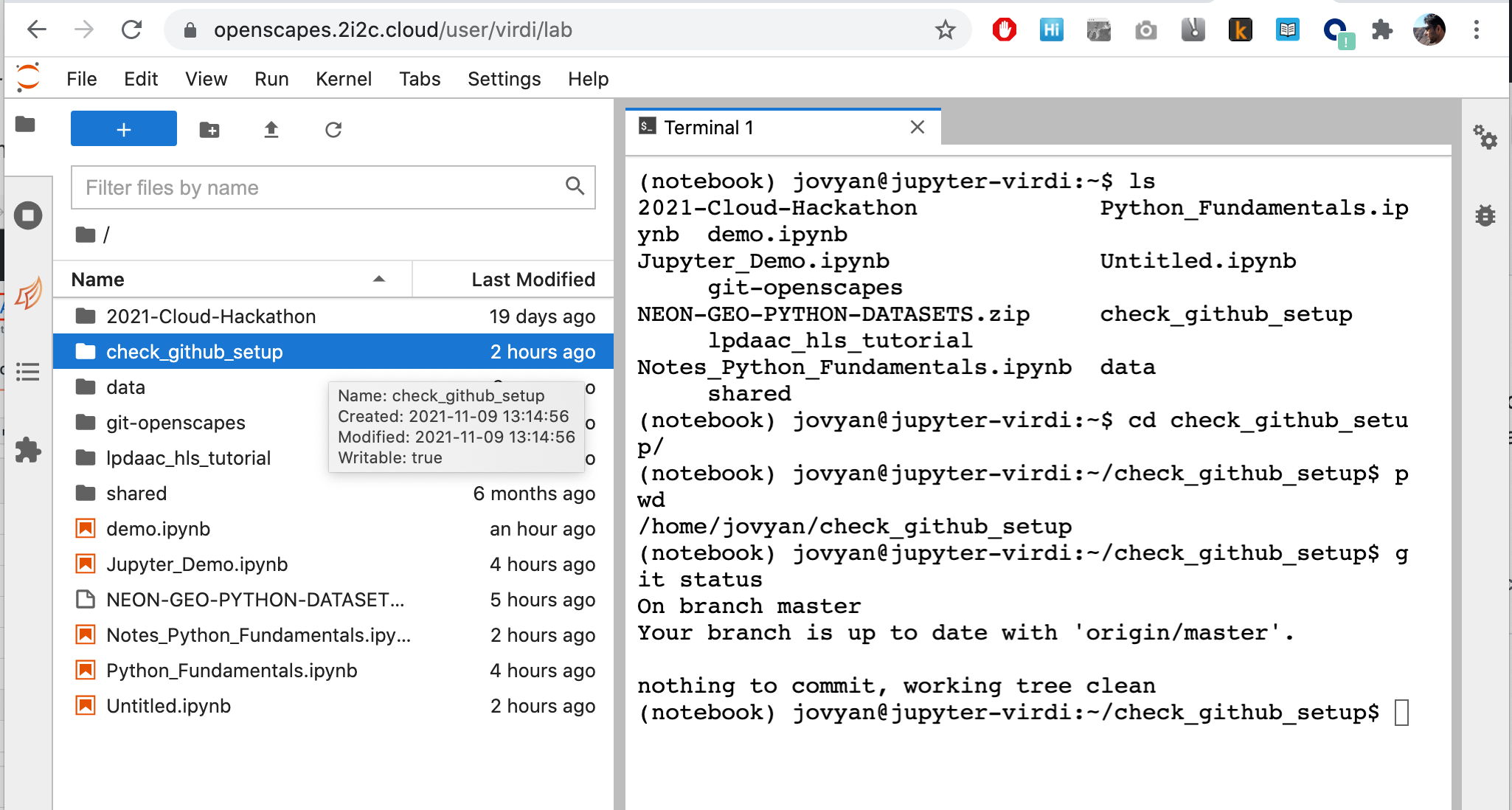Click the New Folder icon
1512x810 pixels.
[209, 130]
